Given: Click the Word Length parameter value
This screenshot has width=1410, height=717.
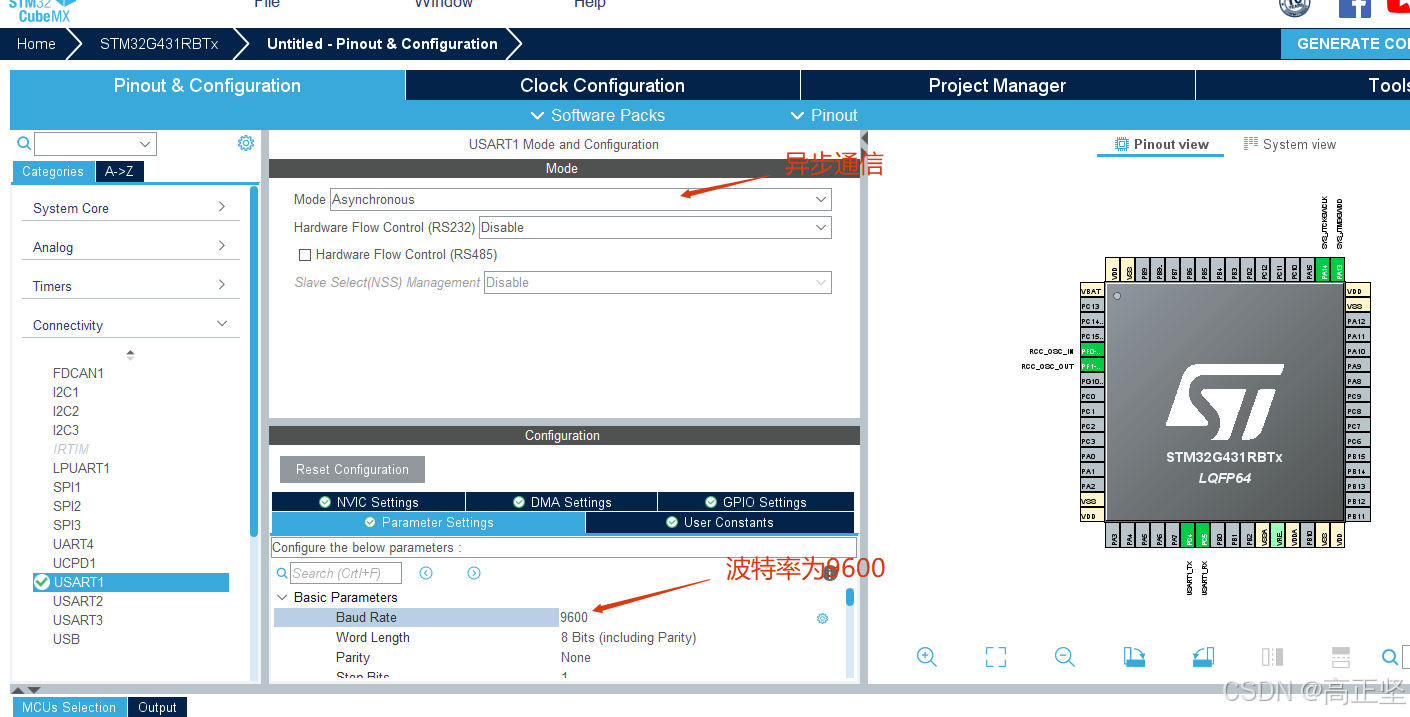Looking at the screenshot, I should tap(628, 637).
